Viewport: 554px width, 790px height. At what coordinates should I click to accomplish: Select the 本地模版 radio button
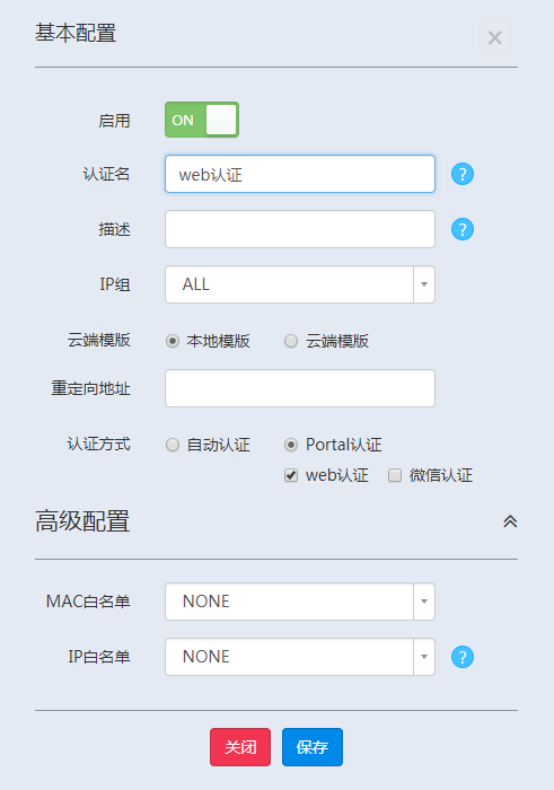click(173, 341)
